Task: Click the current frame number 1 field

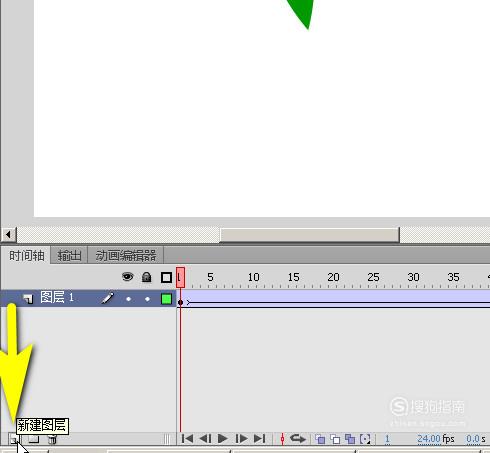Action: tap(387, 439)
